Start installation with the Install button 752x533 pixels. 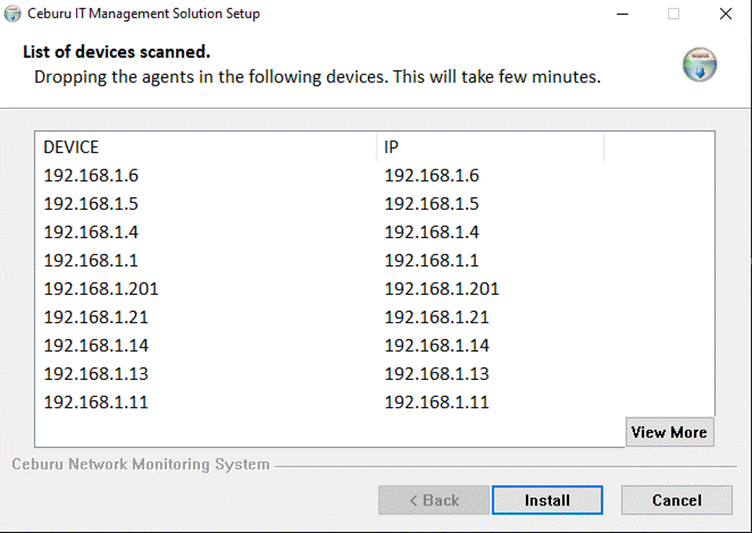pos(547,500)
